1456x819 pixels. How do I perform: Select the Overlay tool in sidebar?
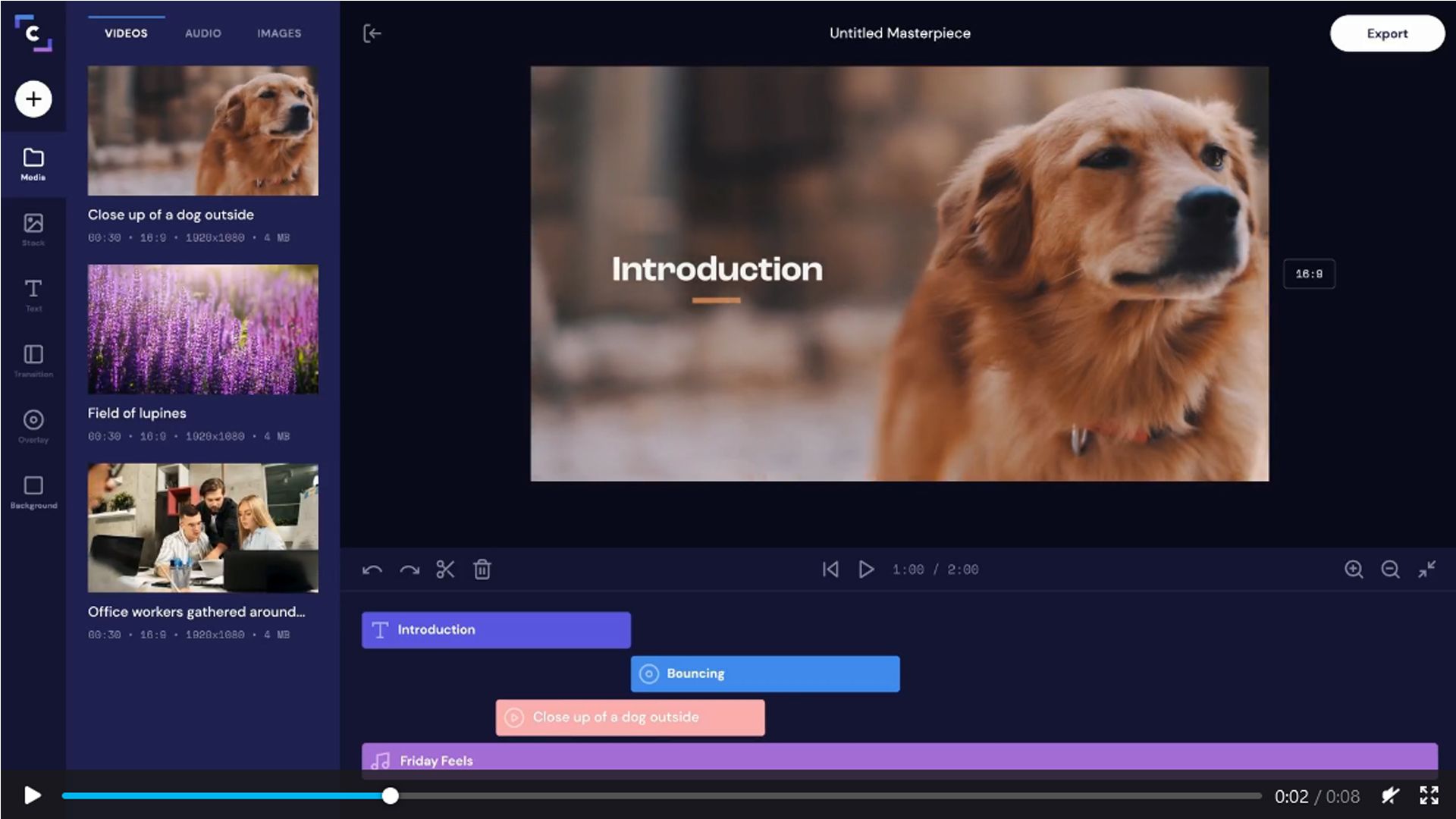point(33,426)
